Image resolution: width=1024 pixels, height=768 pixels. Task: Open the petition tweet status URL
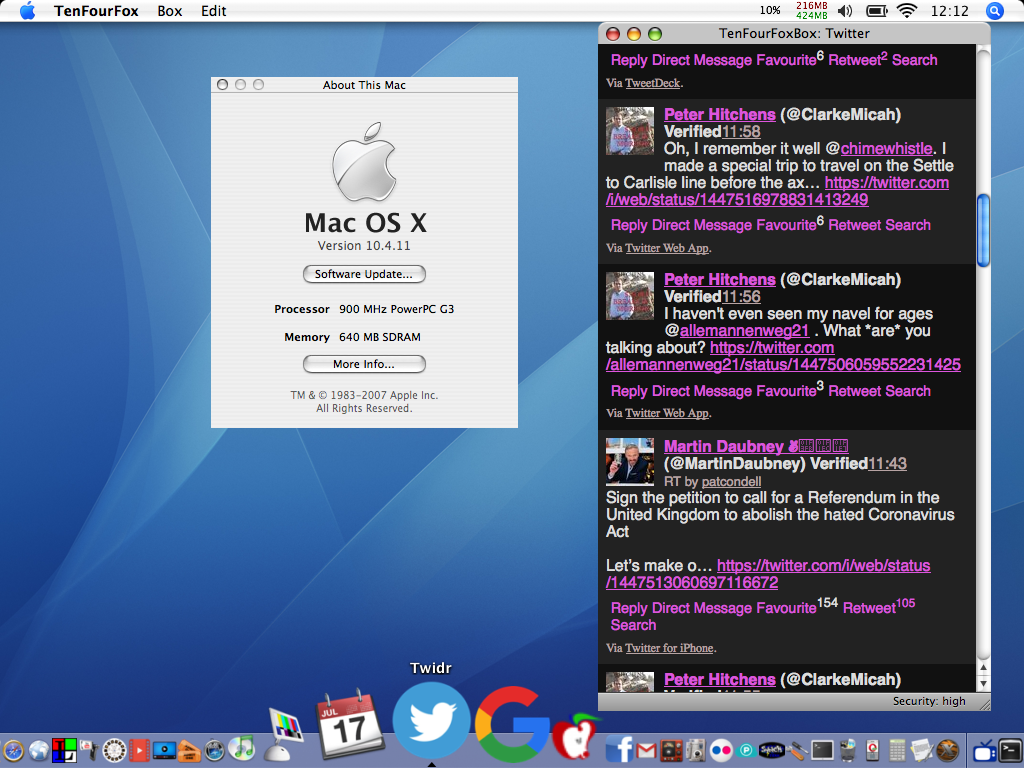coord(768,573)
